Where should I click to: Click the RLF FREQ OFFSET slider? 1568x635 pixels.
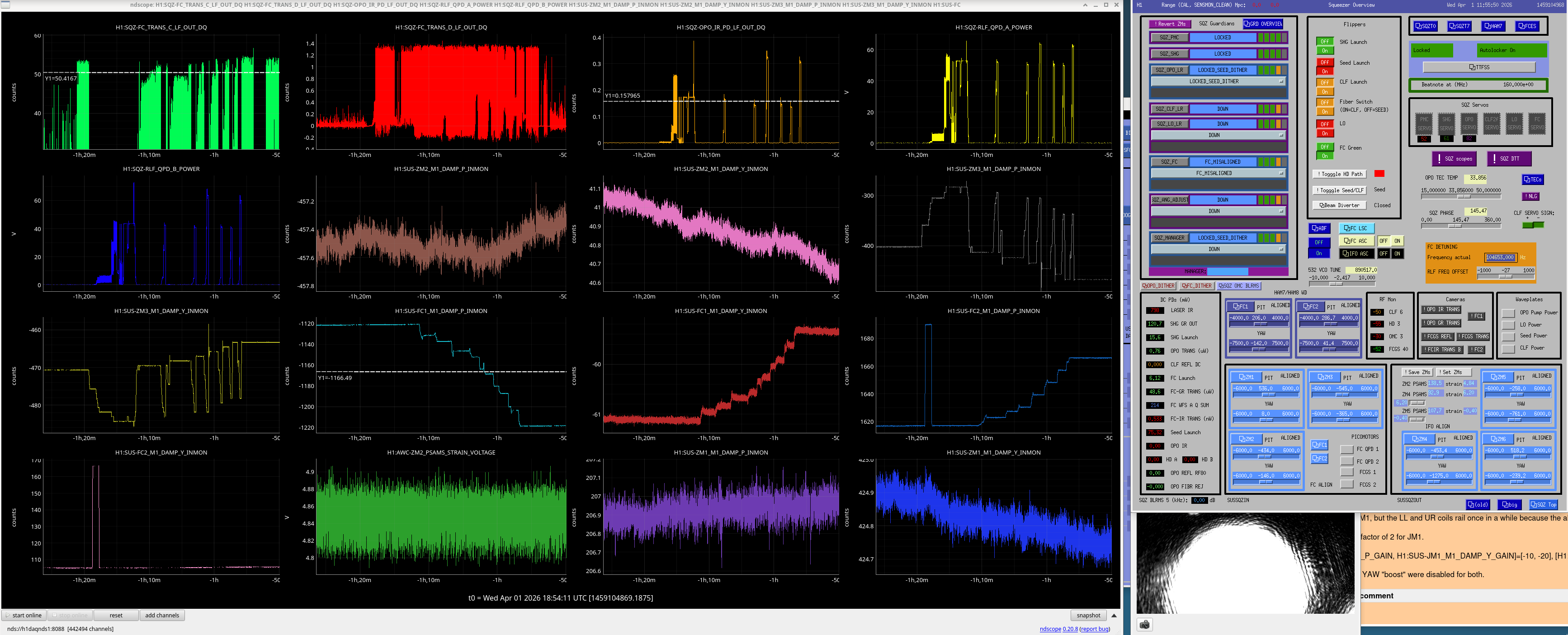1505,276
